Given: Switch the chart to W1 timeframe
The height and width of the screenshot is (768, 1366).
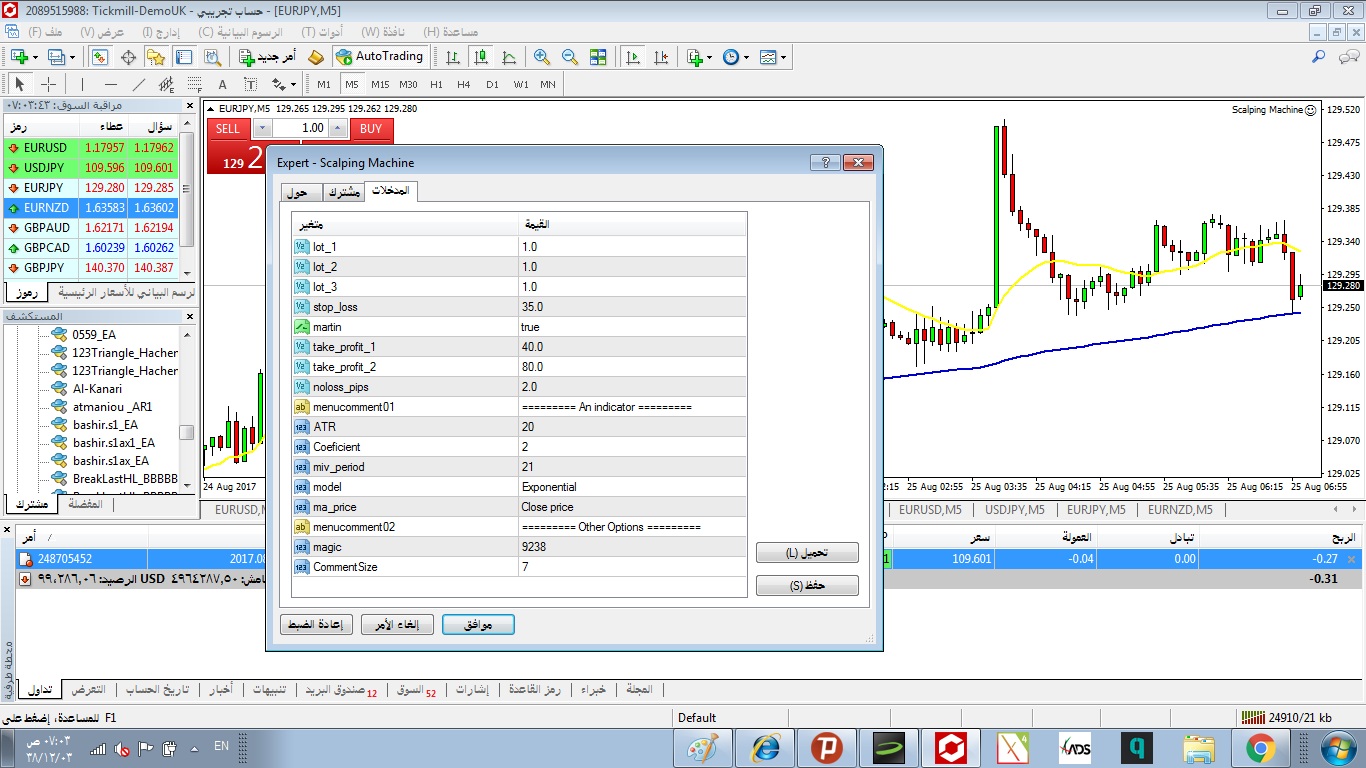Looking at the screenshot, I should pos(521,84).
